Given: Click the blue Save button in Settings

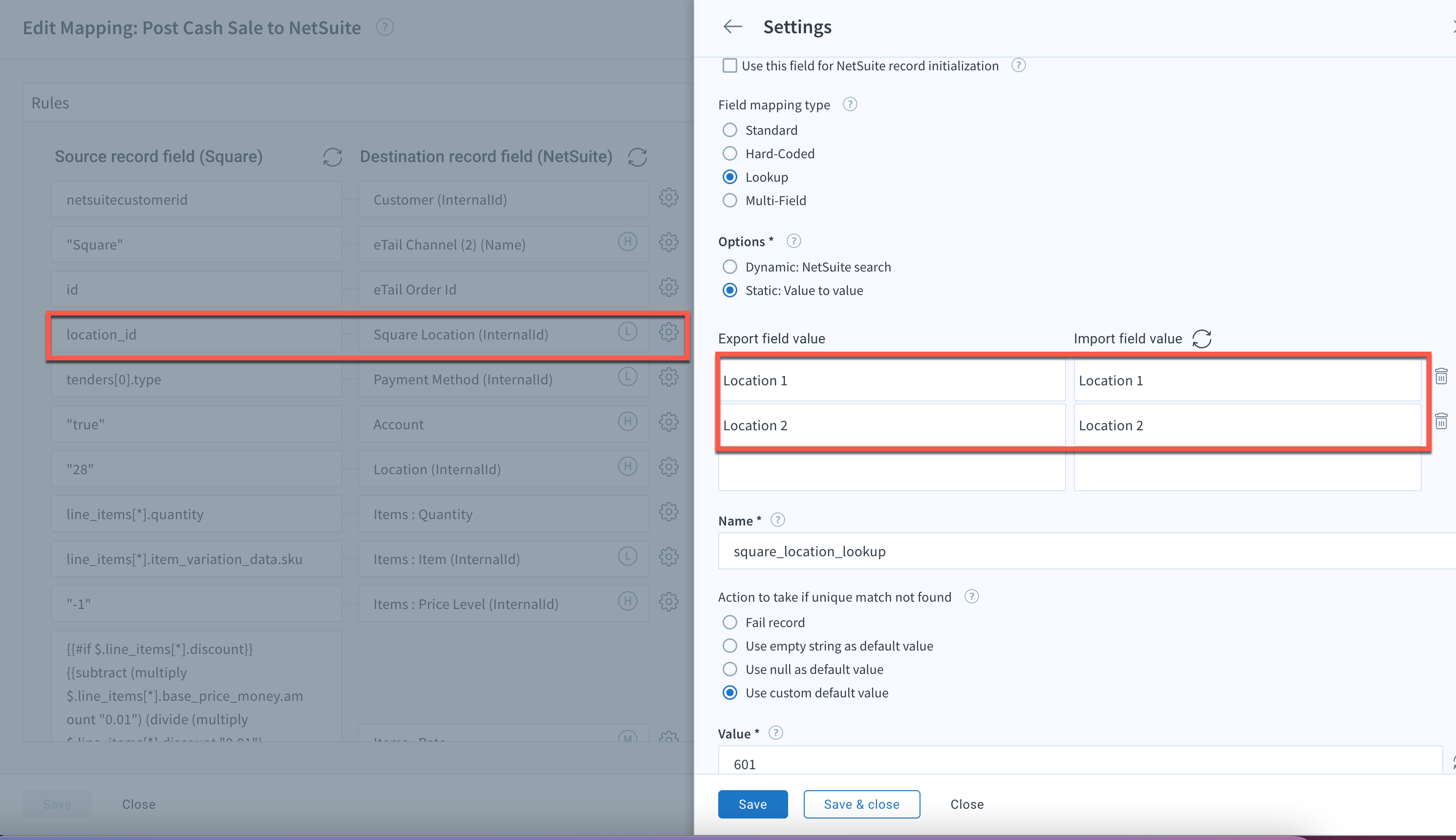Looking at the screenshot, I should click(x=752, y=804).
